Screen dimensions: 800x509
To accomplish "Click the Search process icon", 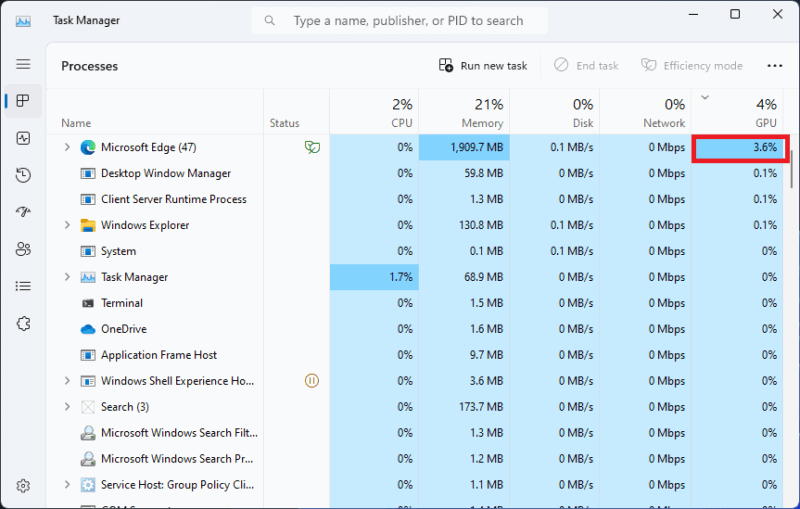I will coord(88,407).
